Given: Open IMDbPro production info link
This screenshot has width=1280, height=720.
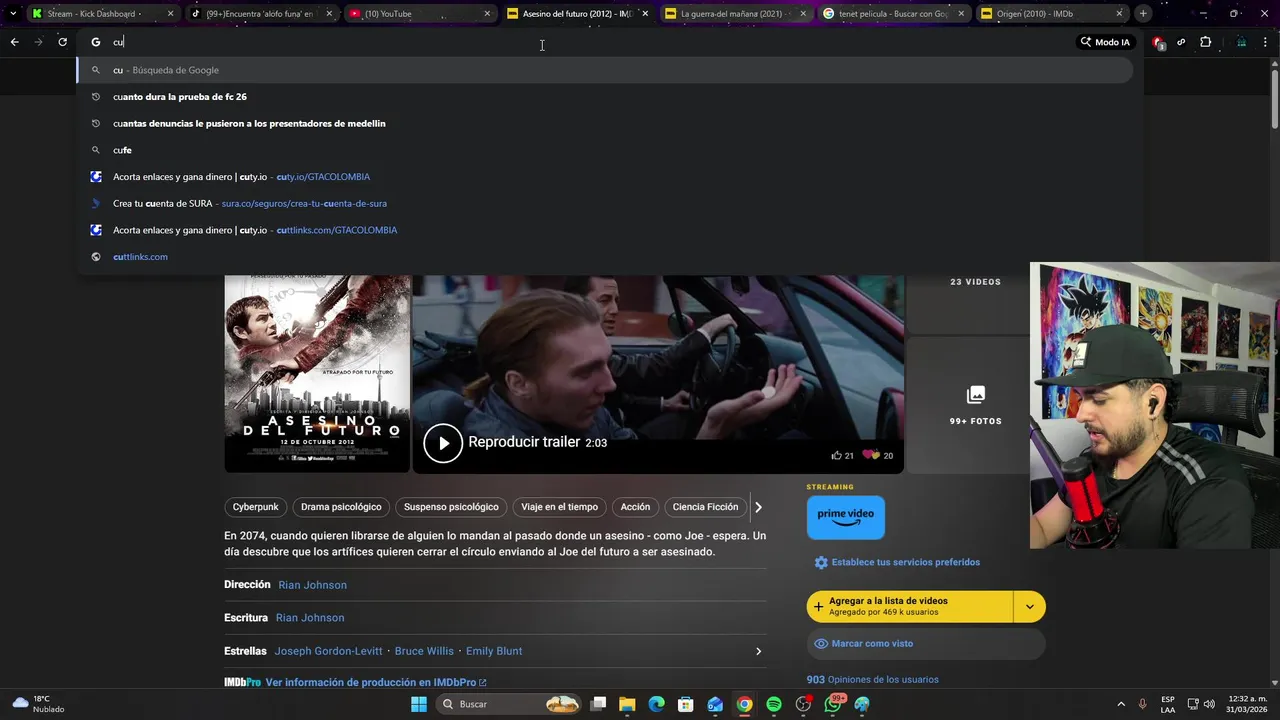Looking at the screenshot, I should [376, 683].
